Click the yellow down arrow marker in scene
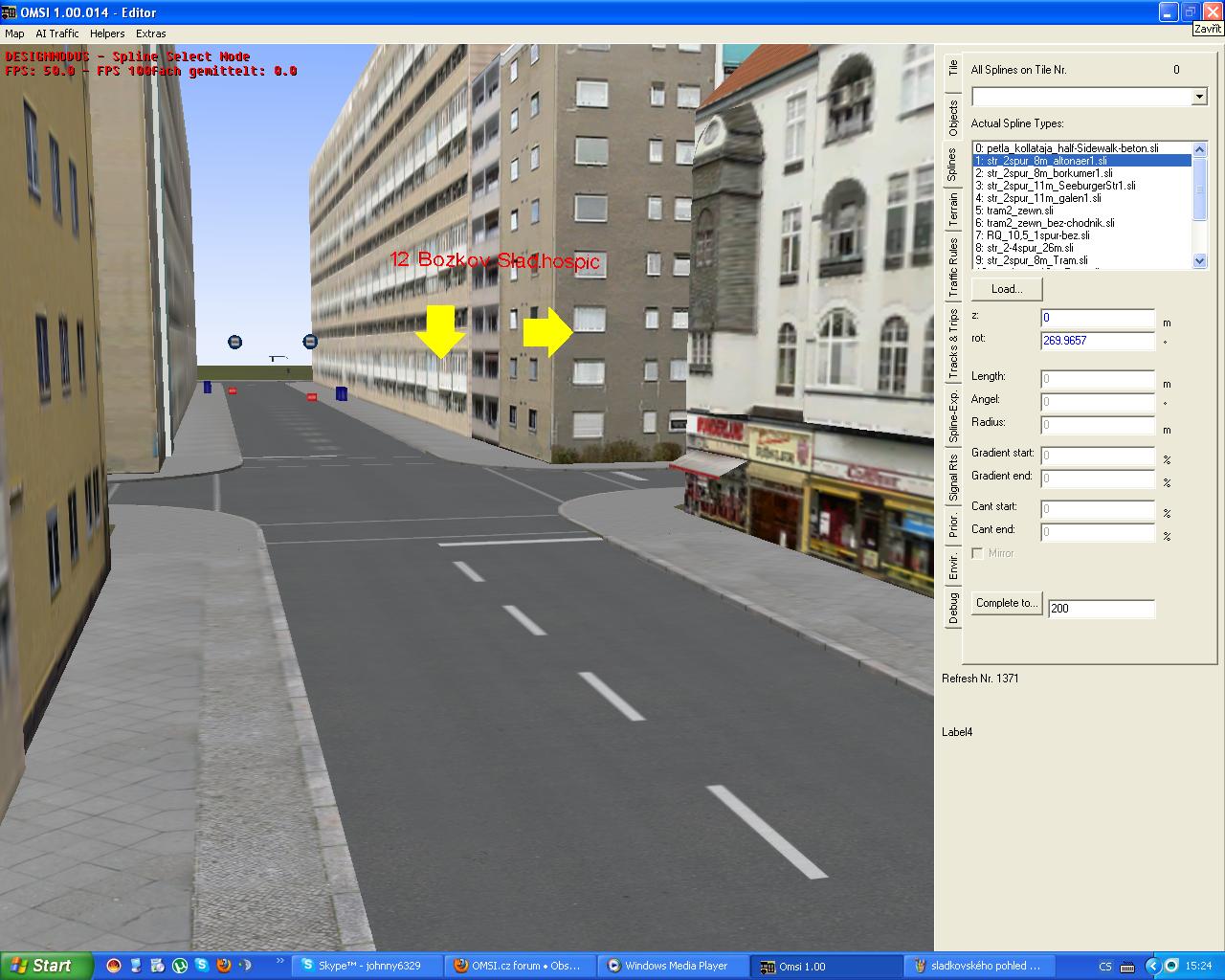Image resolution: width=1225 pixels, height=980 pixels. point(439,331)
